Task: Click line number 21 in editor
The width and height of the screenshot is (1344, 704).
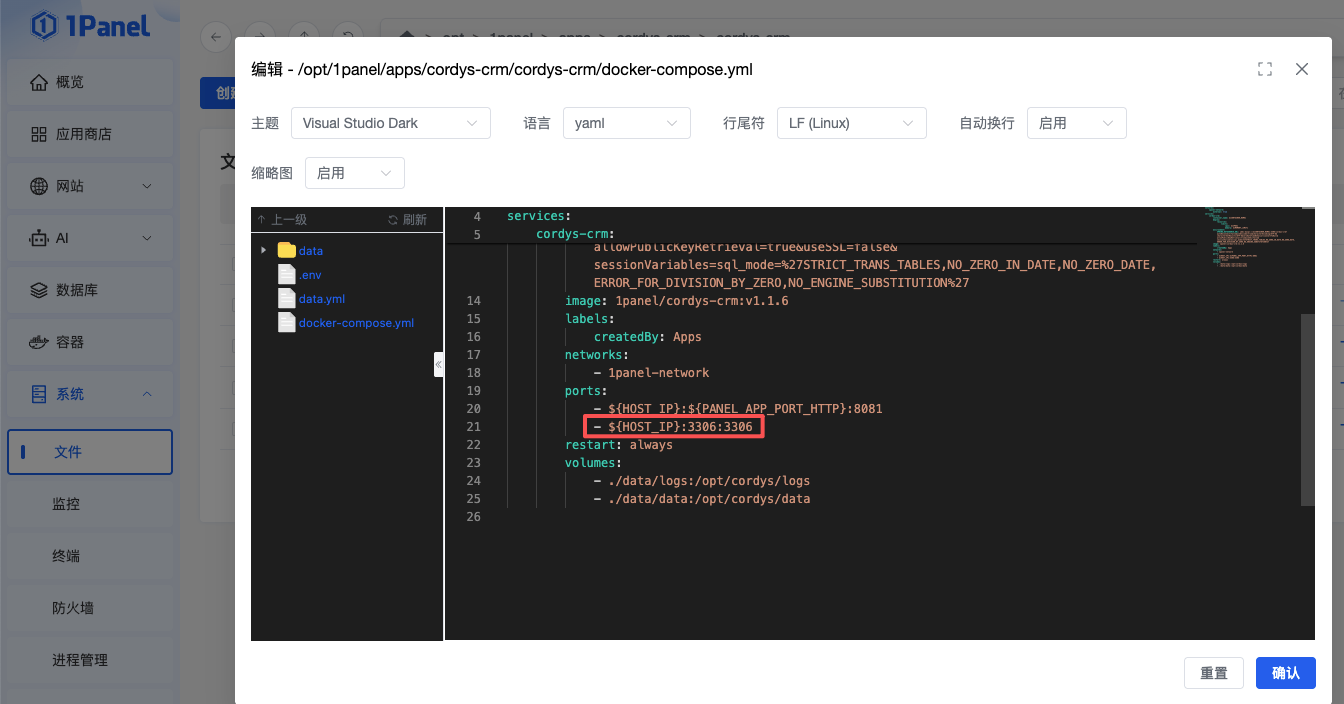Action: 473,427
